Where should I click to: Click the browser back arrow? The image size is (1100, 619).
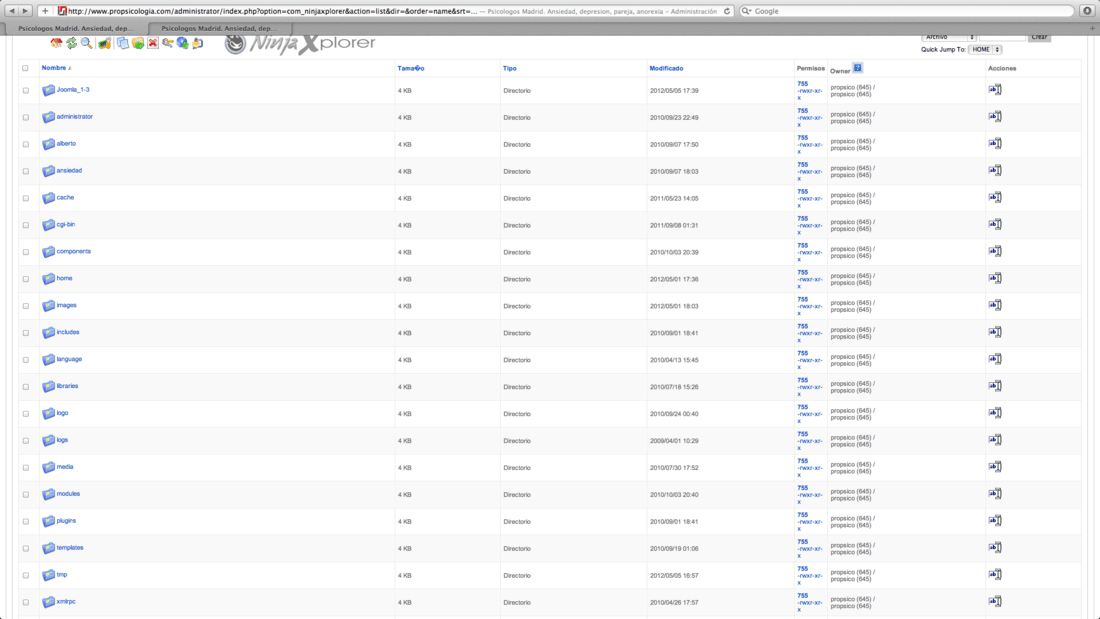[11, 11]
